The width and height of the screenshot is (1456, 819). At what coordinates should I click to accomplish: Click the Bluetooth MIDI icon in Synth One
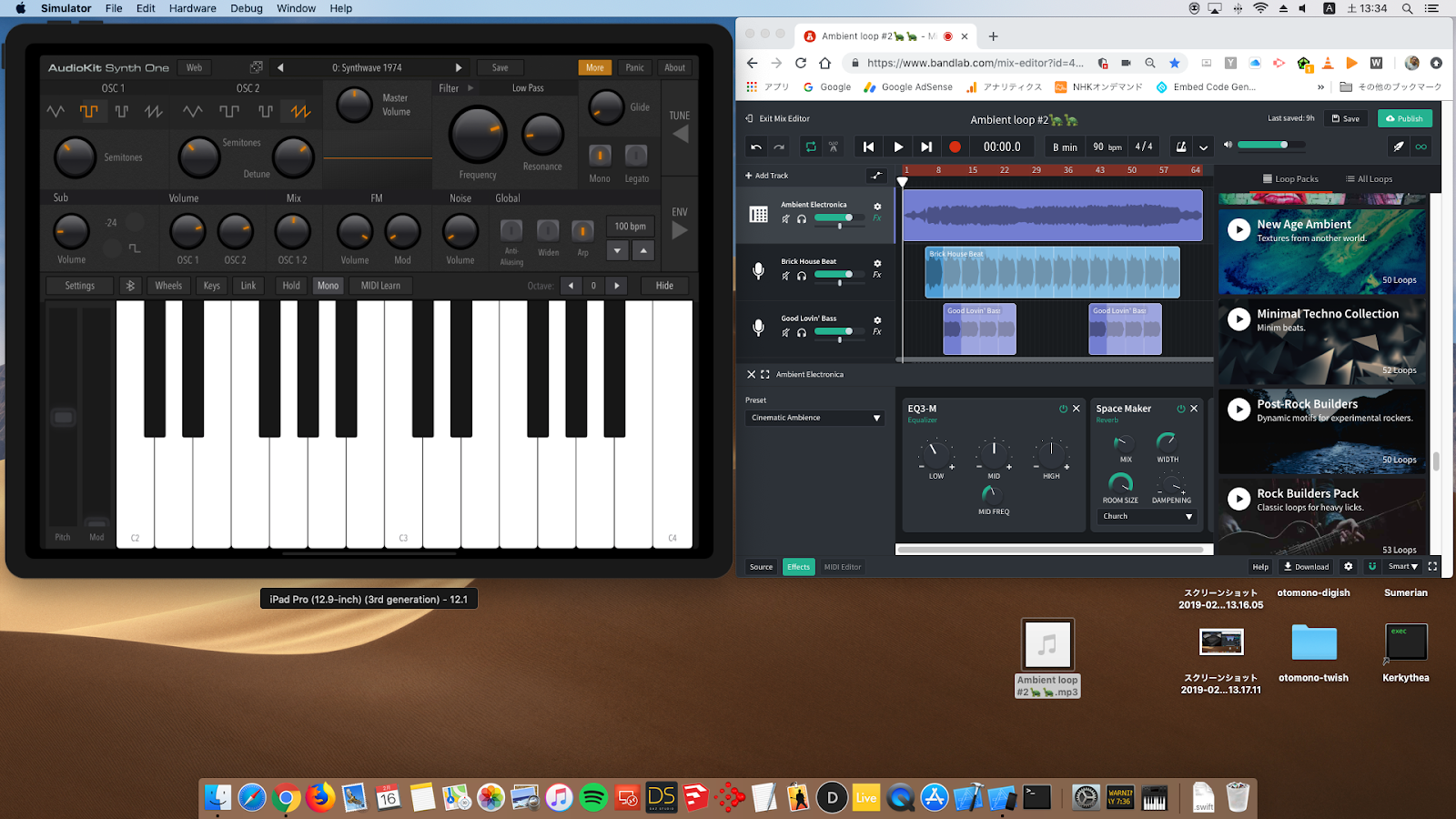coord(130,286)
